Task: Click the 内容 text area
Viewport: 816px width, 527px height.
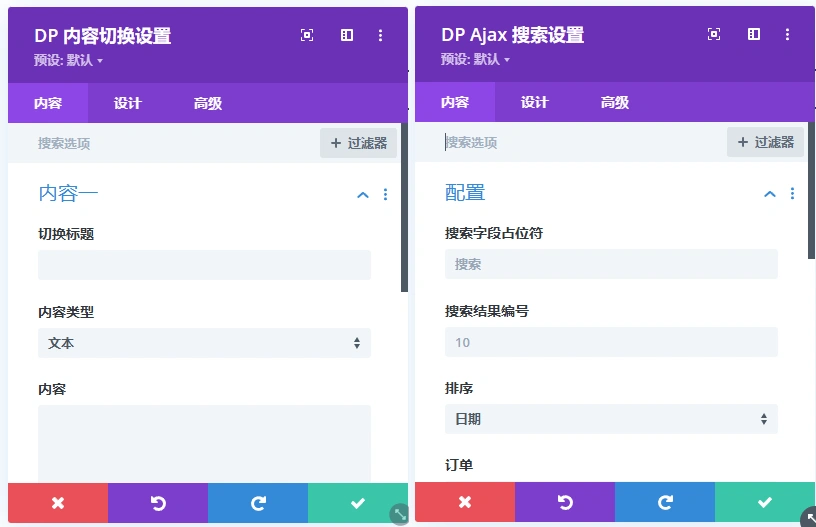Action: pos(204,443)
